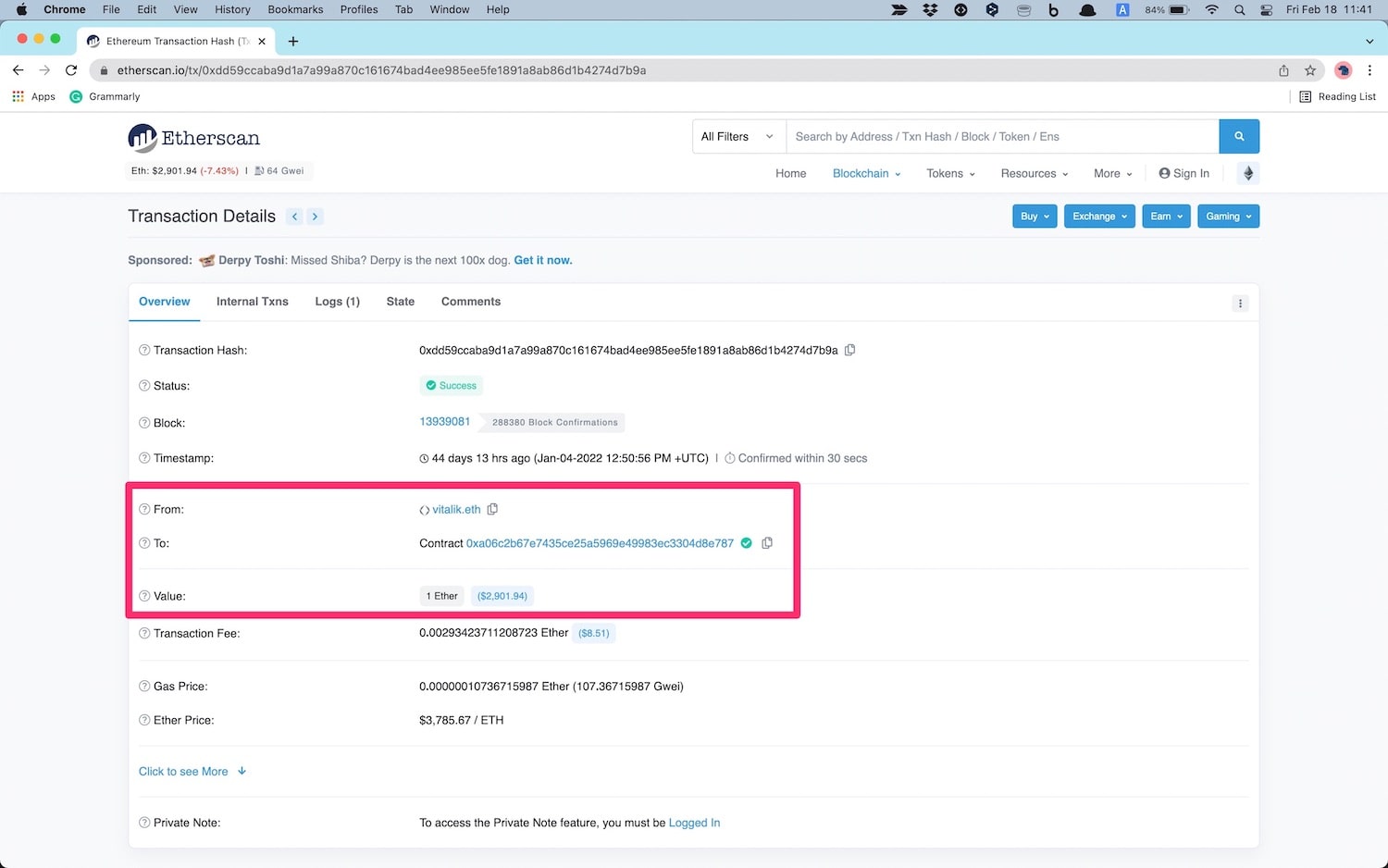Copy the vitalik.eth From address
Image resolution: width=1388 pixels, height=868 pixels.
click(x=492, y=509)
